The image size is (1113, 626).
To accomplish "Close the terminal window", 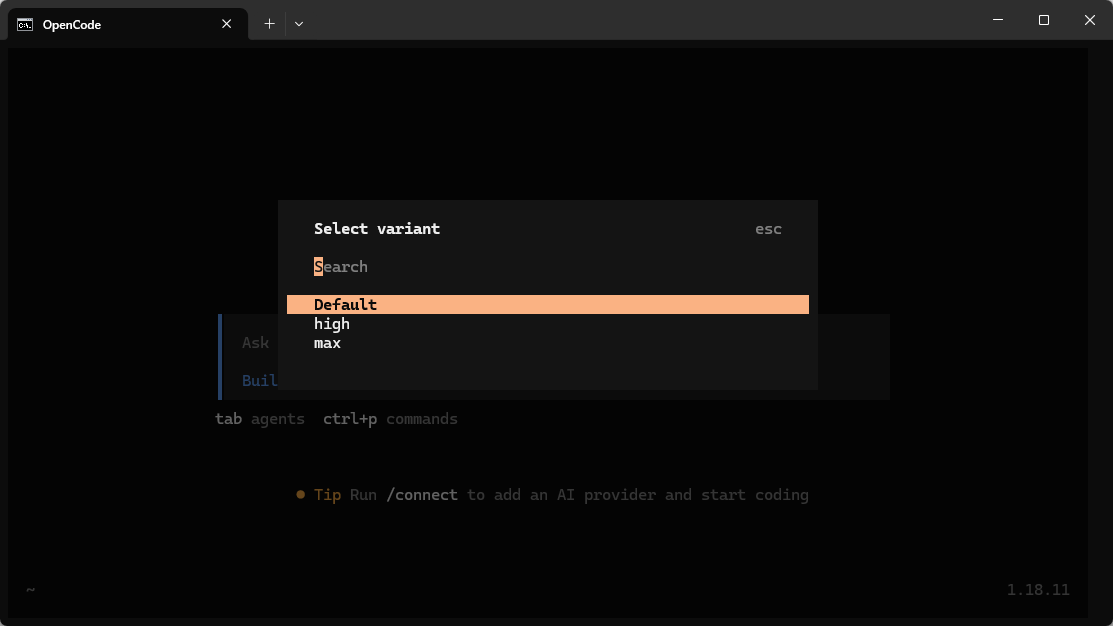I will point(1090,20).
